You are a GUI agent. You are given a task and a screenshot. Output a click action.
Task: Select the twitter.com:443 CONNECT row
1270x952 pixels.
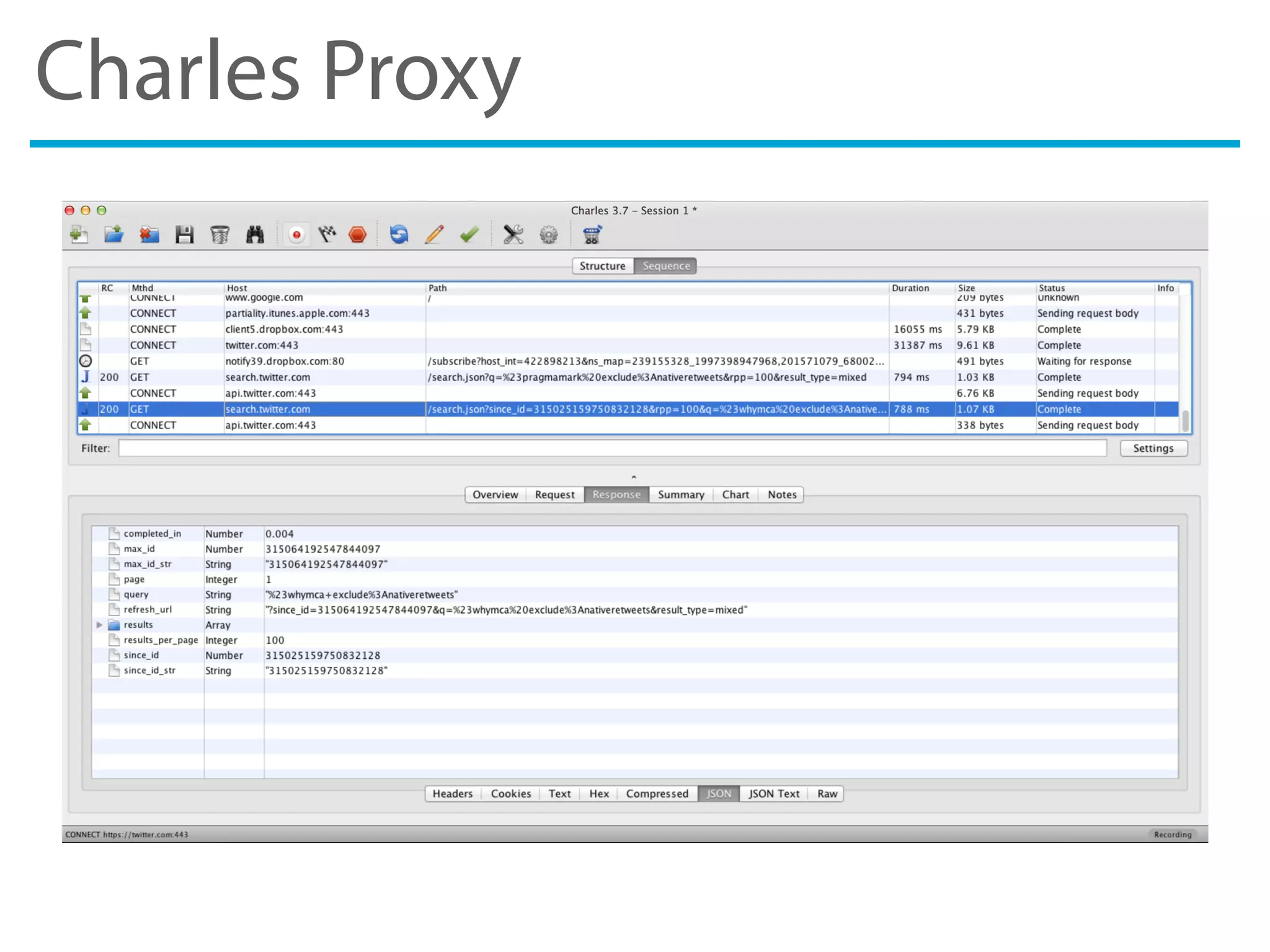click(x=628, y=345)
